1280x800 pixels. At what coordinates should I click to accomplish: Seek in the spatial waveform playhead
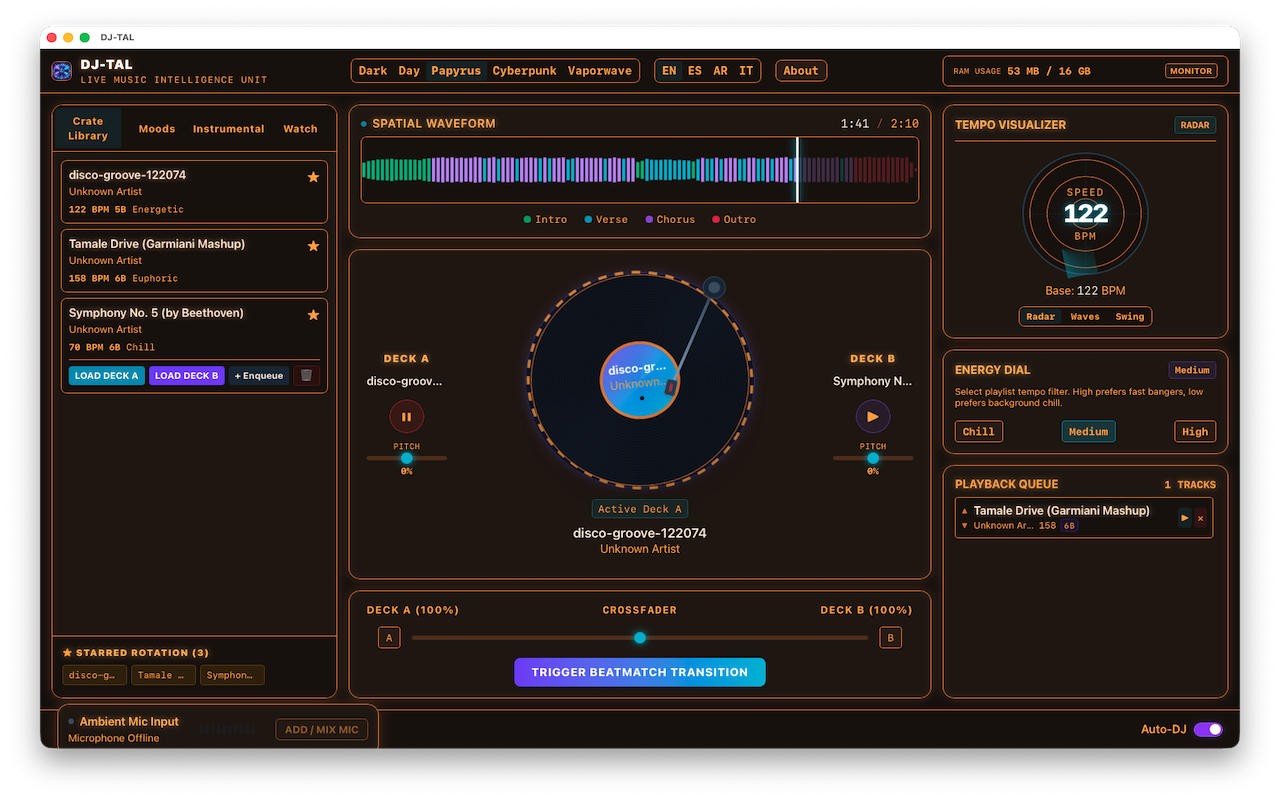pyautogui.click(x=797, y=170)
